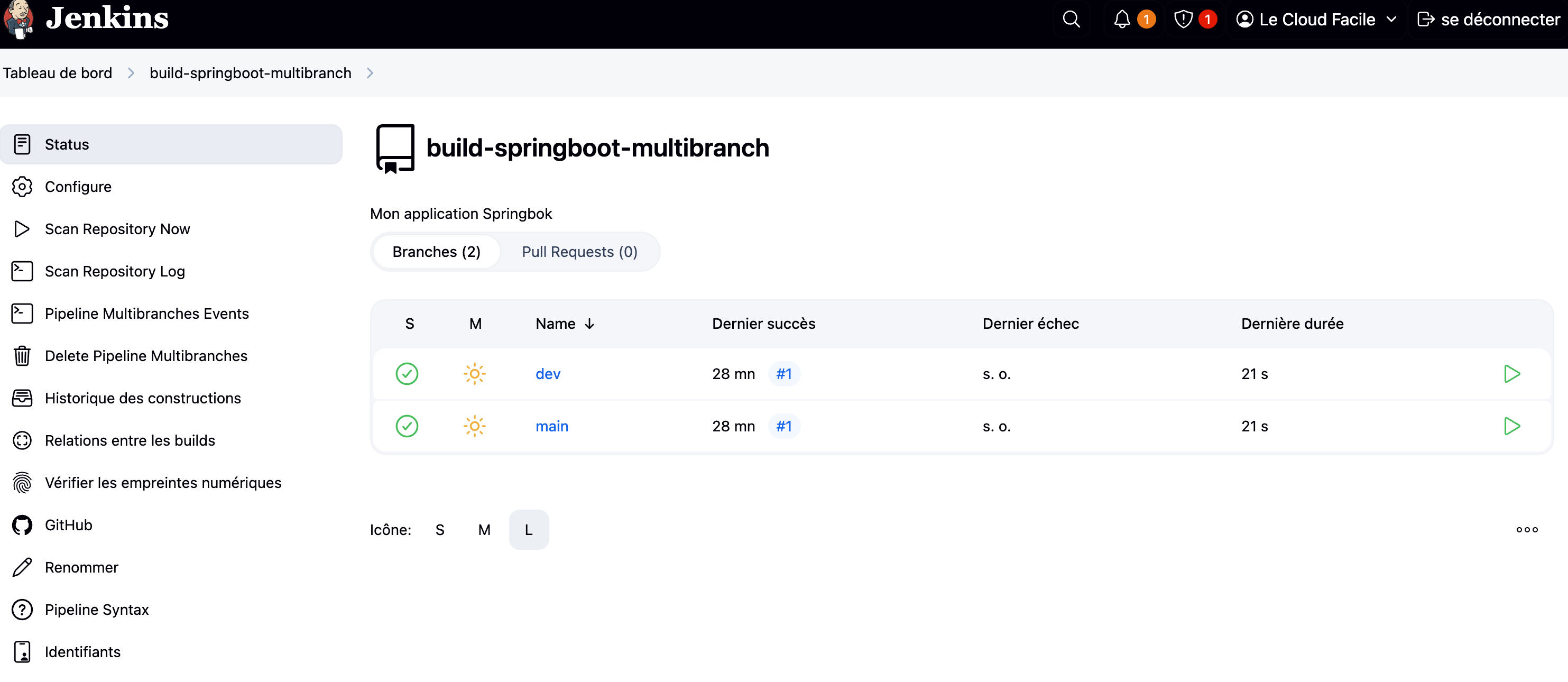This screenshot has width=1568, height=682.
Task: Run build for the dev branch
Action: coord(1511,374)
